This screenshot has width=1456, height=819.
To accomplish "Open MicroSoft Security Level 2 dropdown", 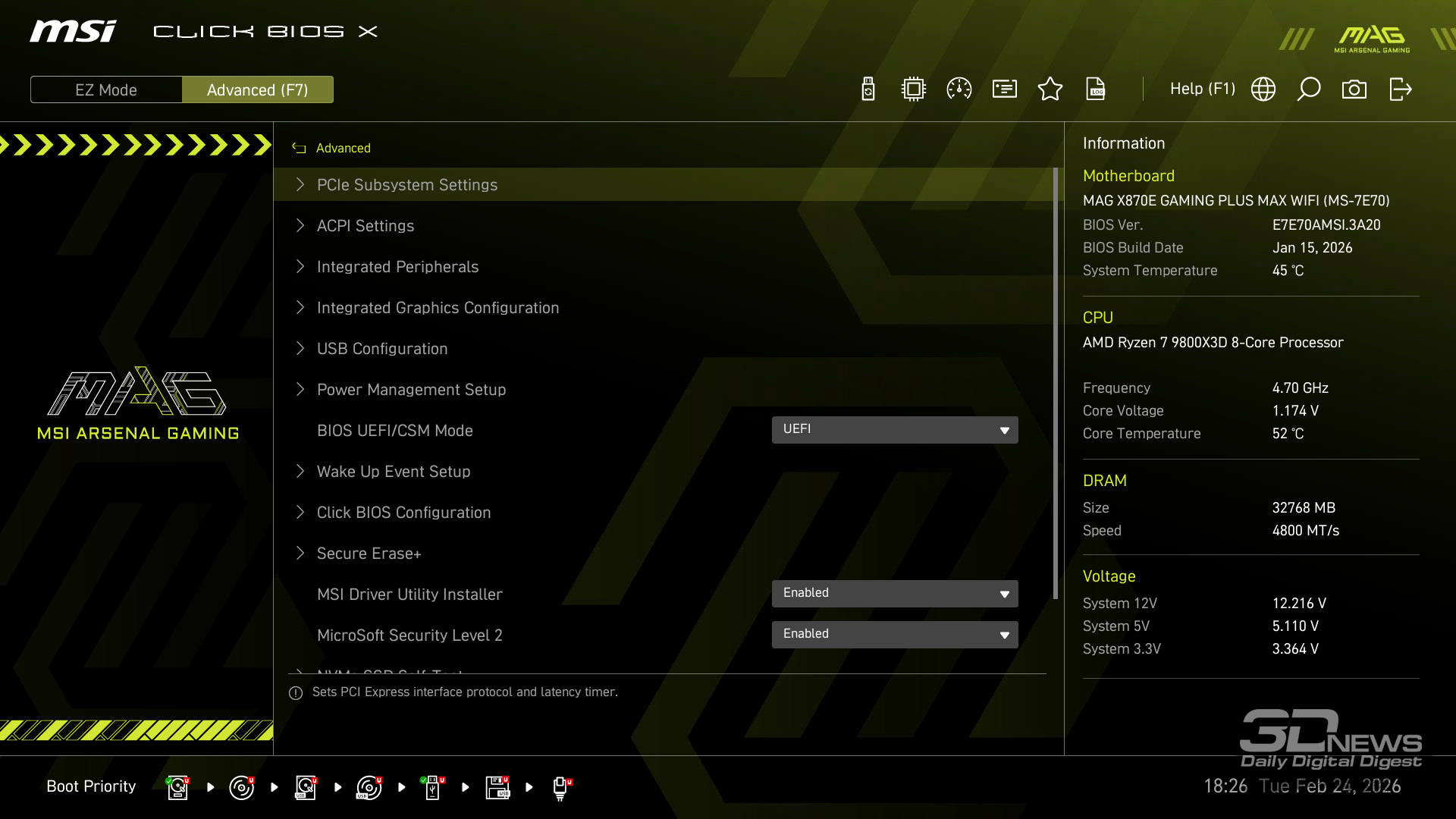I will point(895,635).
